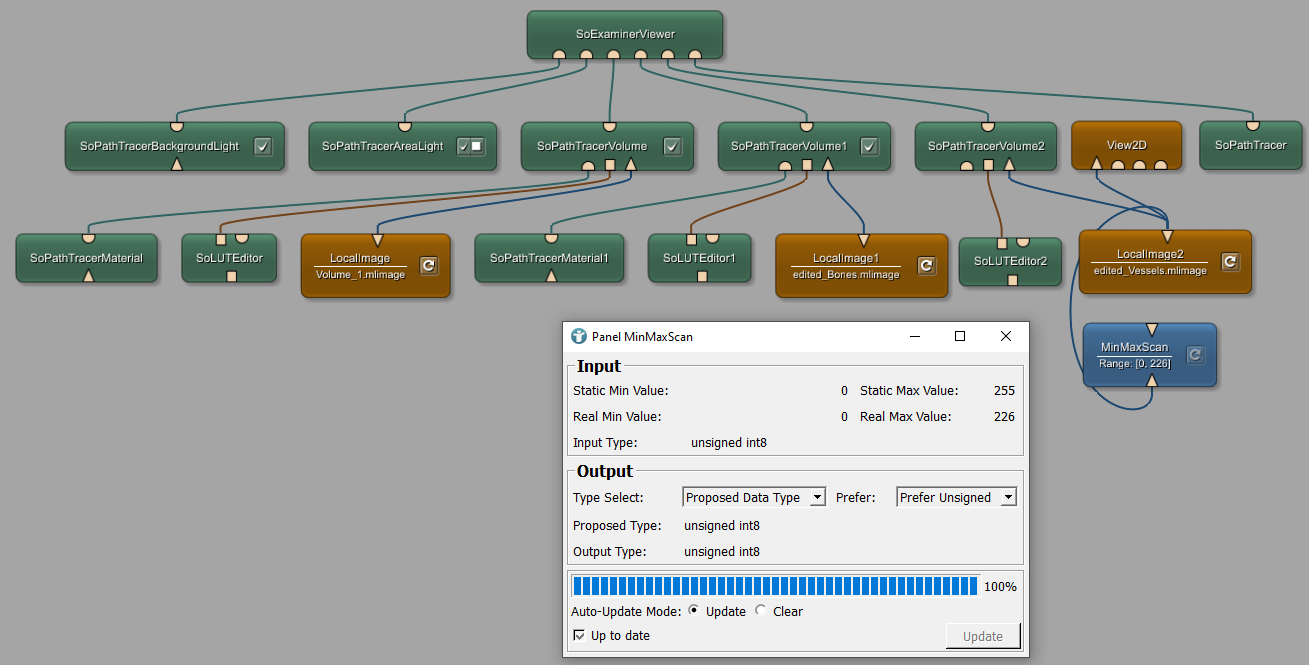Click the reload icon on LocalImage1 node
This screenshot has height=665, width=1309.
tap(926, 265)
